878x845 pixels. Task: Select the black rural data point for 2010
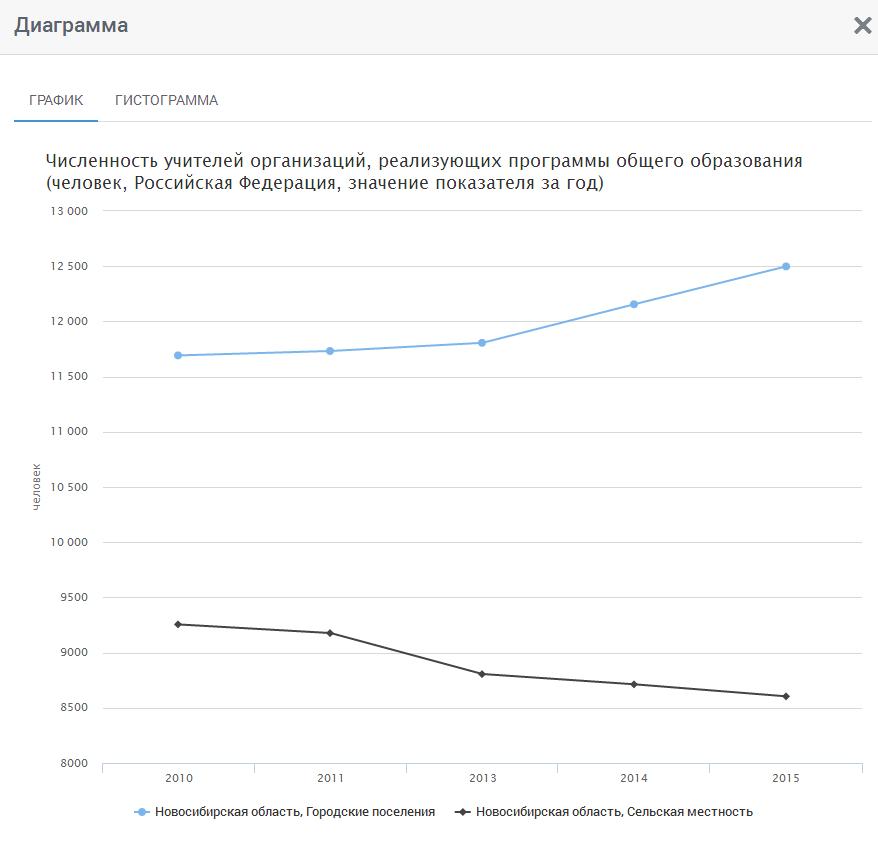point(178,624)
